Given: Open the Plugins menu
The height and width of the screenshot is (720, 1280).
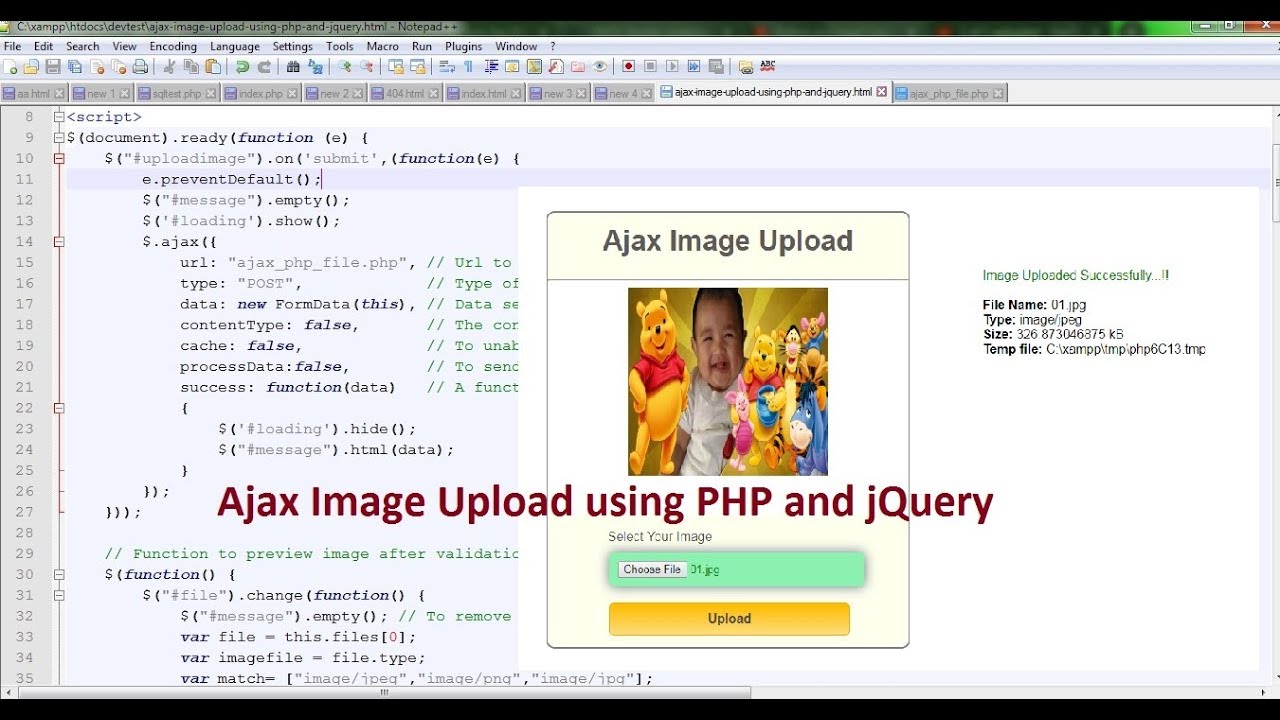Looking at the screenshot, I should pos(463,46).
